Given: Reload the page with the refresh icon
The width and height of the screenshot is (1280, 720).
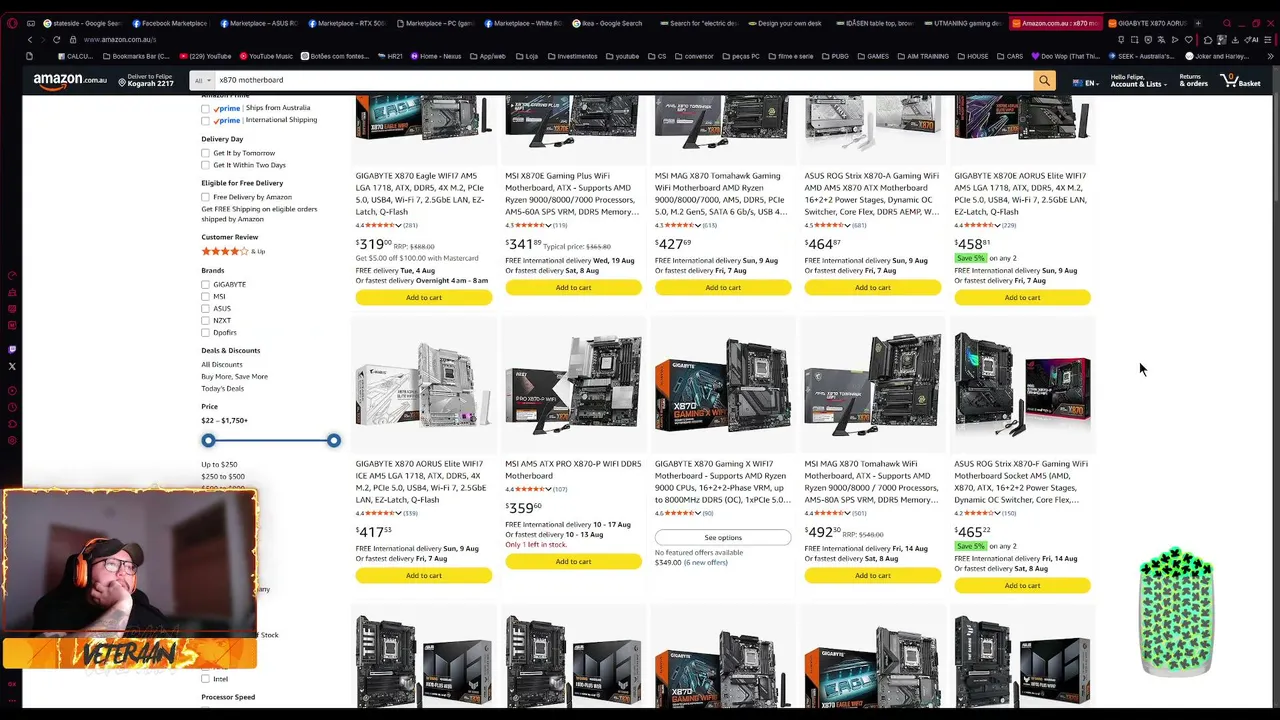Looking at the screenshot, I should click(x=56, y=40).
